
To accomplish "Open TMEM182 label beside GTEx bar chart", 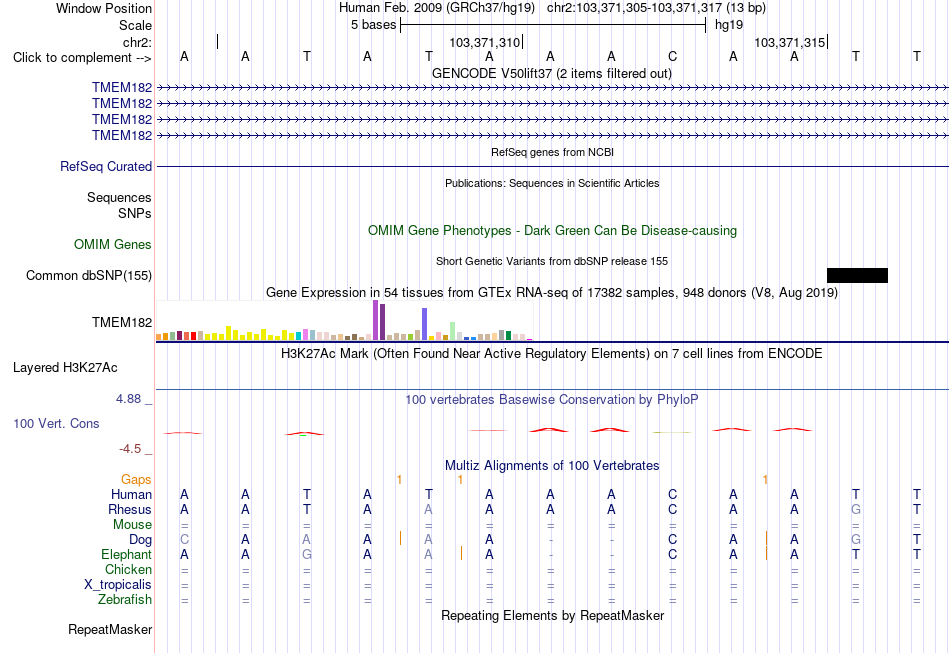I will coord(122,322).
